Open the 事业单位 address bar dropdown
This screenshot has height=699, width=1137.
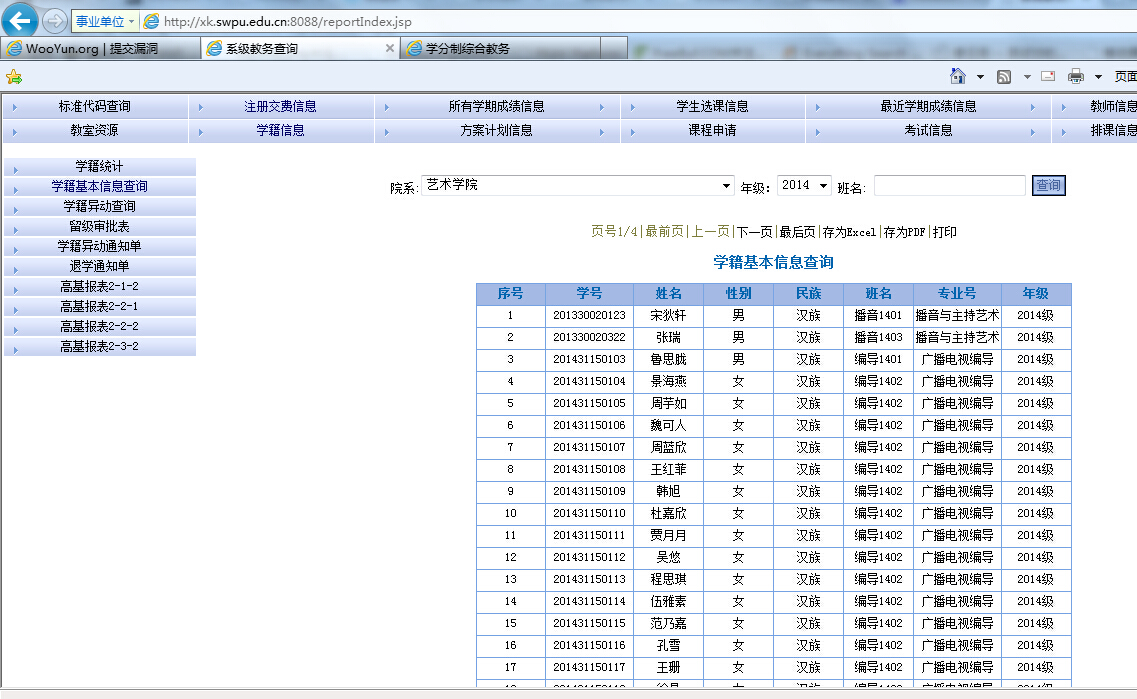(105, 22)
